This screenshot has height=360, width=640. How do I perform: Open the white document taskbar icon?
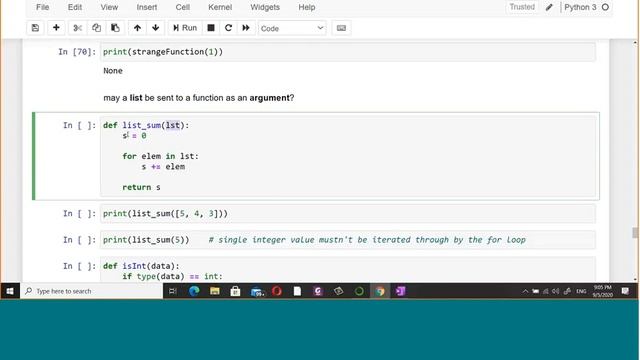point(297,291)
